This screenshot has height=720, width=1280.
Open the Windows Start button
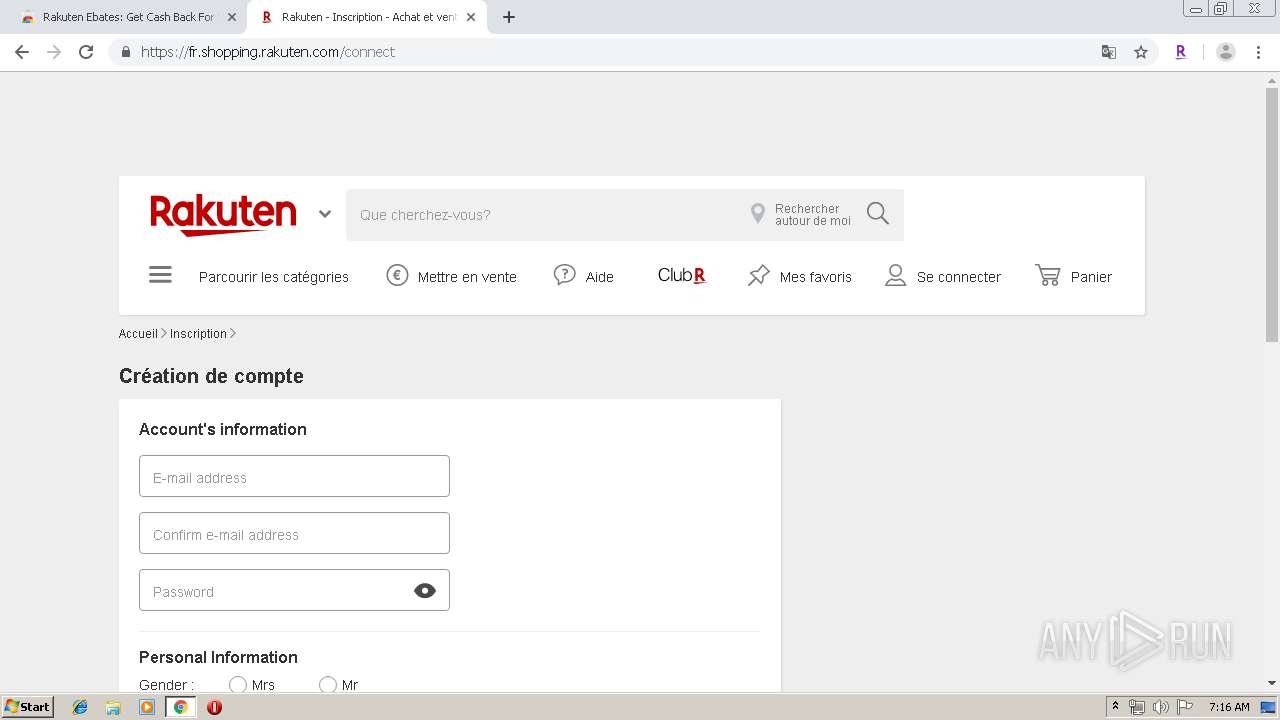[x=28, y=706]
